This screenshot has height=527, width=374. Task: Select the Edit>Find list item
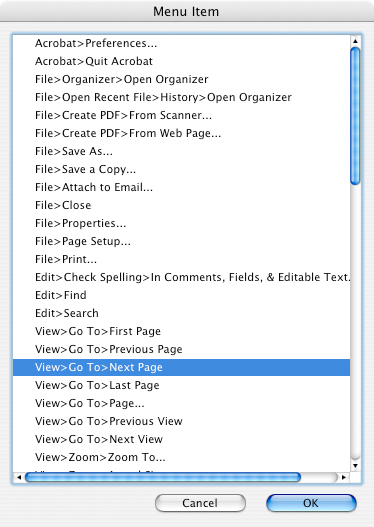[181, 295]
